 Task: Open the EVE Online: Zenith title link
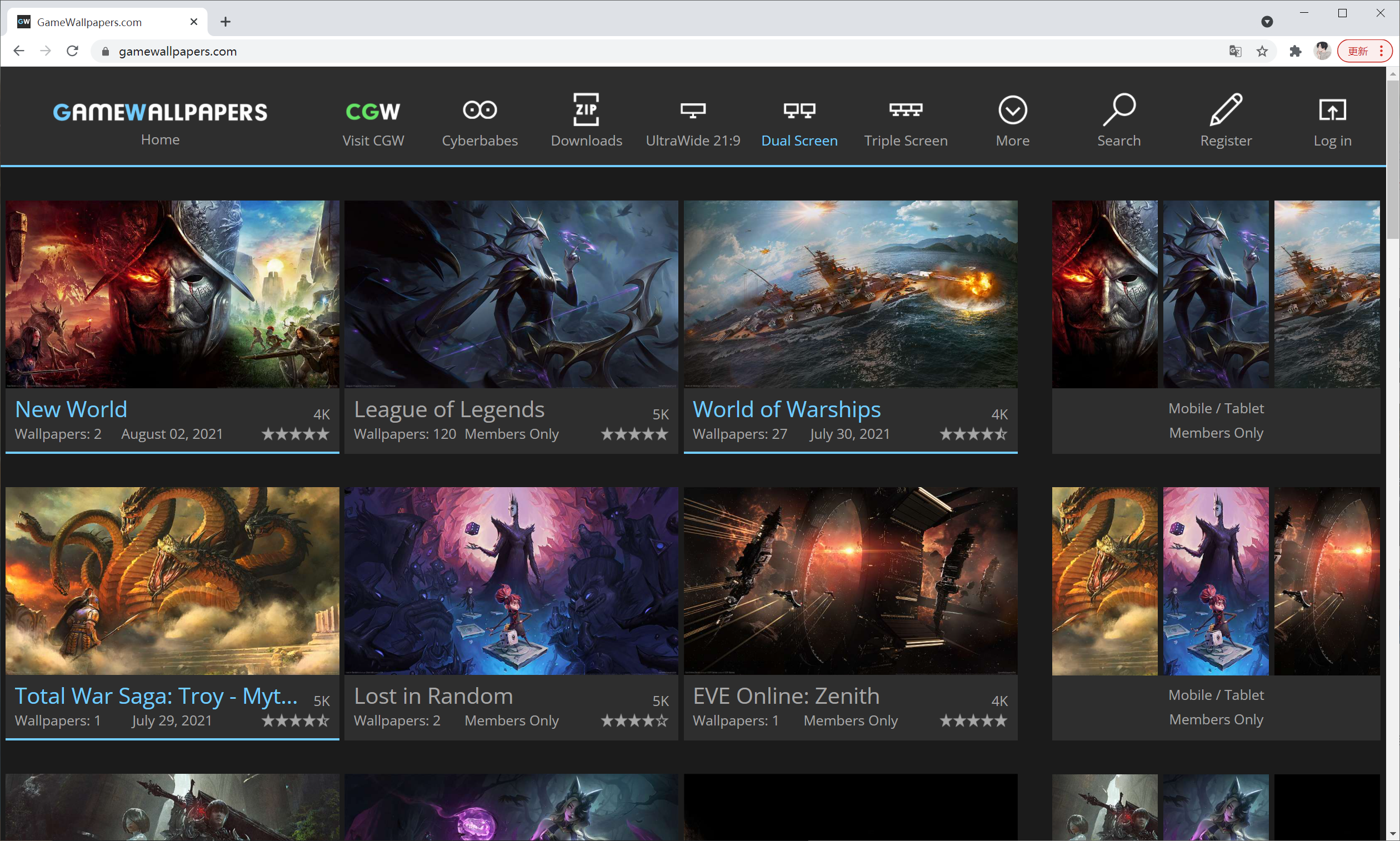pos(786,696)
